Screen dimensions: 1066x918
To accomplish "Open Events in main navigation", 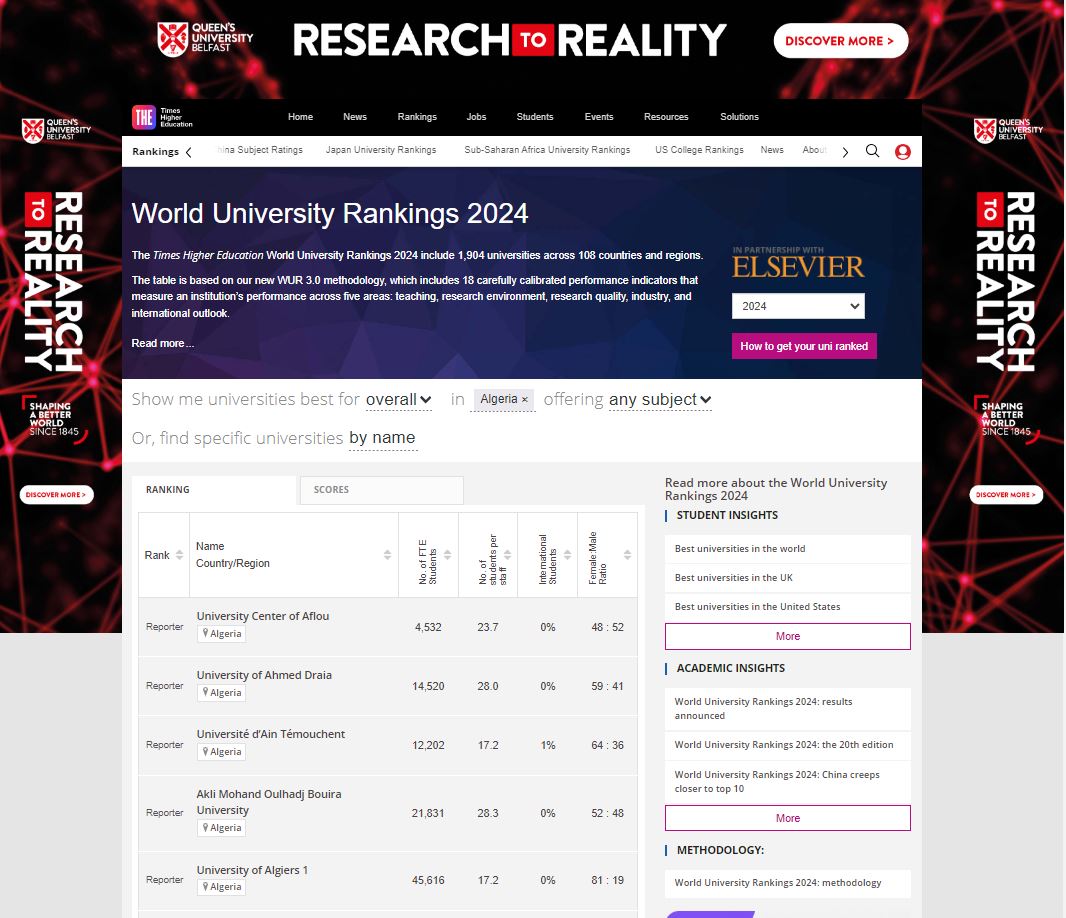I will point(599,117).
